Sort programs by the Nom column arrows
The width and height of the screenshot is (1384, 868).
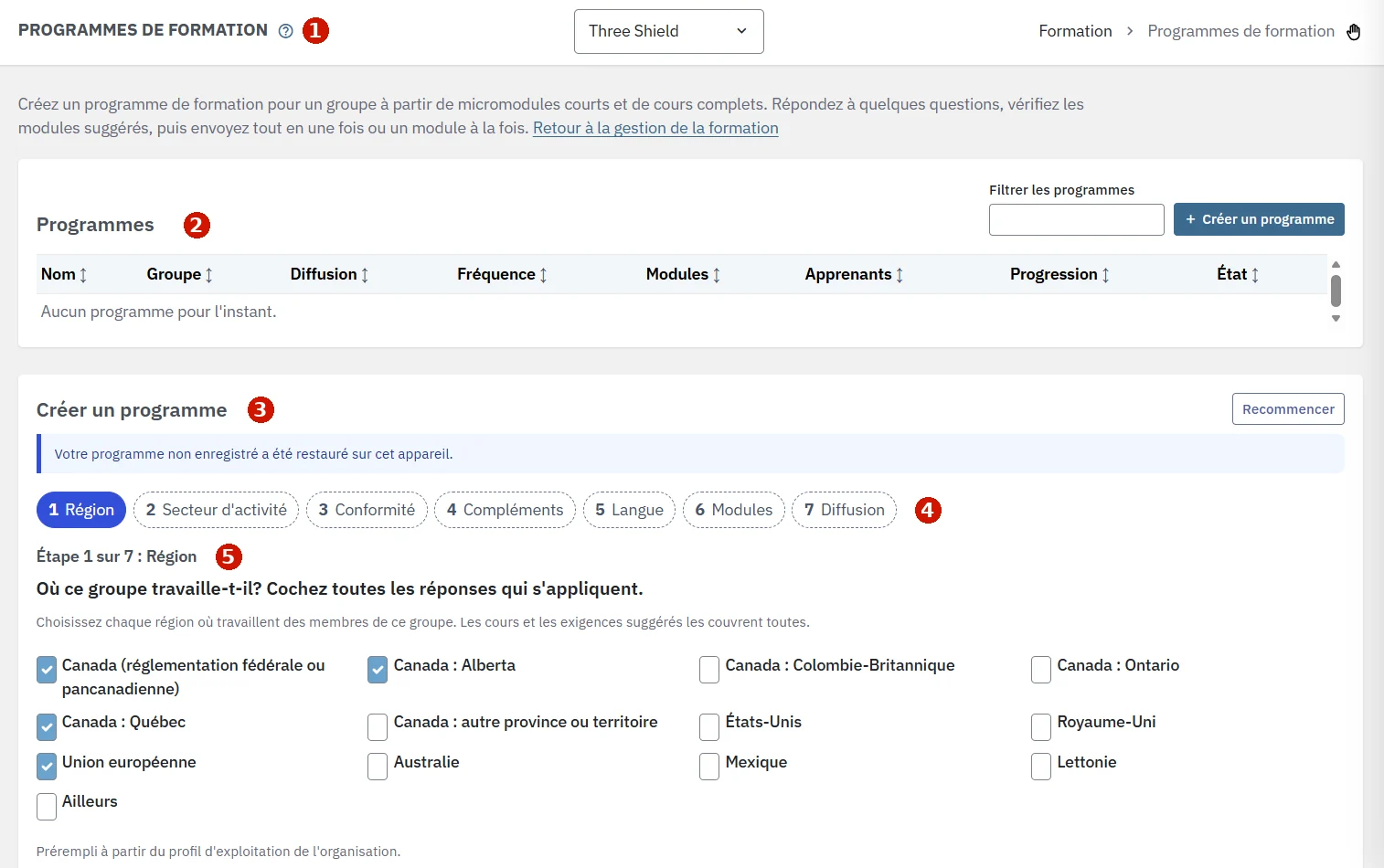tap(83, 275)
